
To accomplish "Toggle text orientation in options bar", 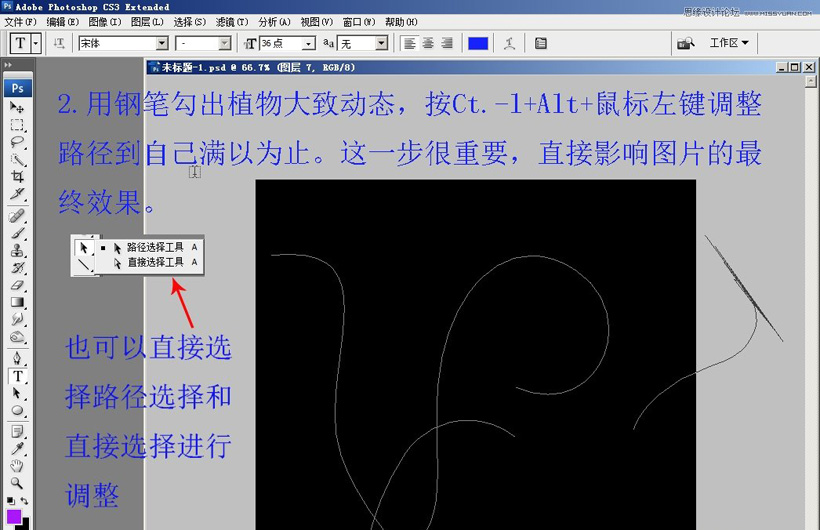I will [x=59, y=43].
